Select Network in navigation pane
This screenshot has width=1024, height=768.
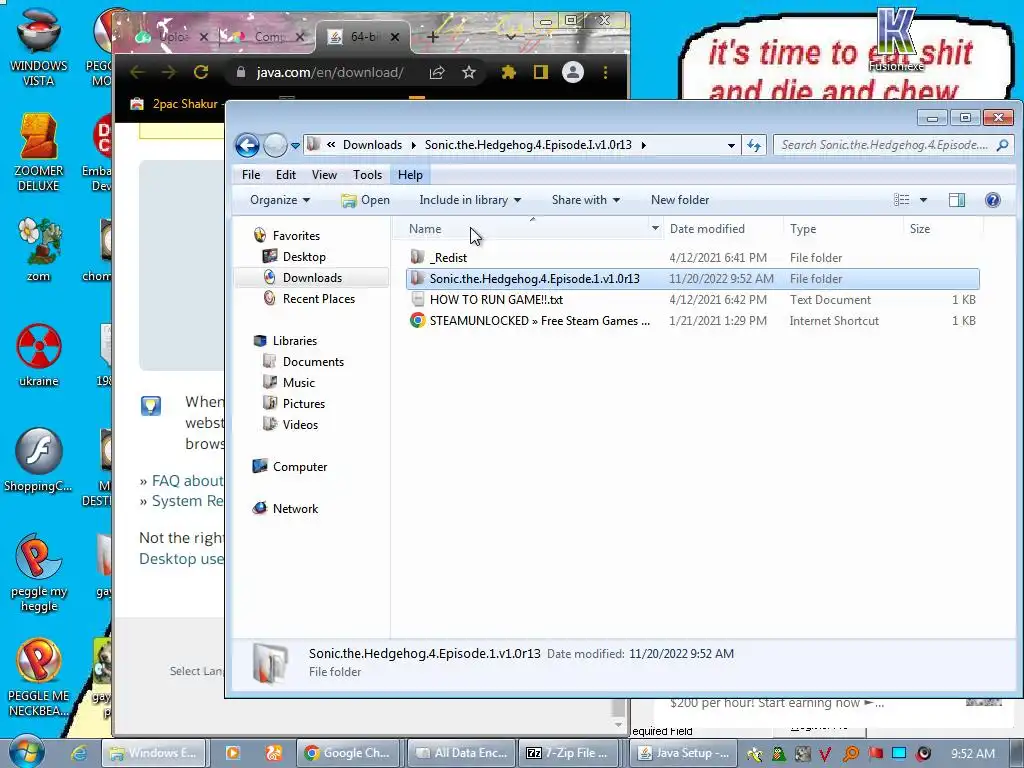(x=295, y=509)
